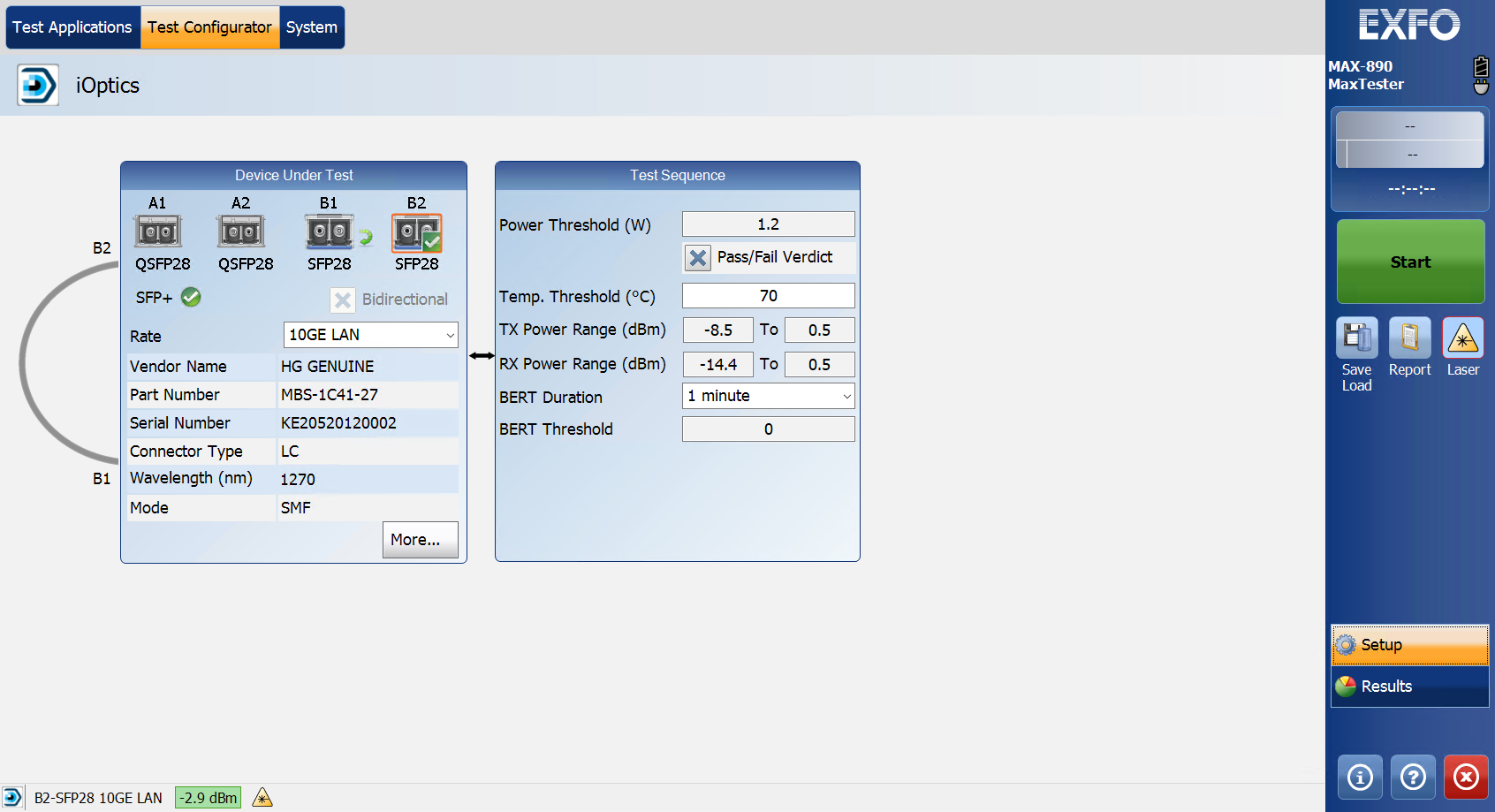Open Save Load icon
Screen dimensions: 1495x812
[x=1357, y=338]
